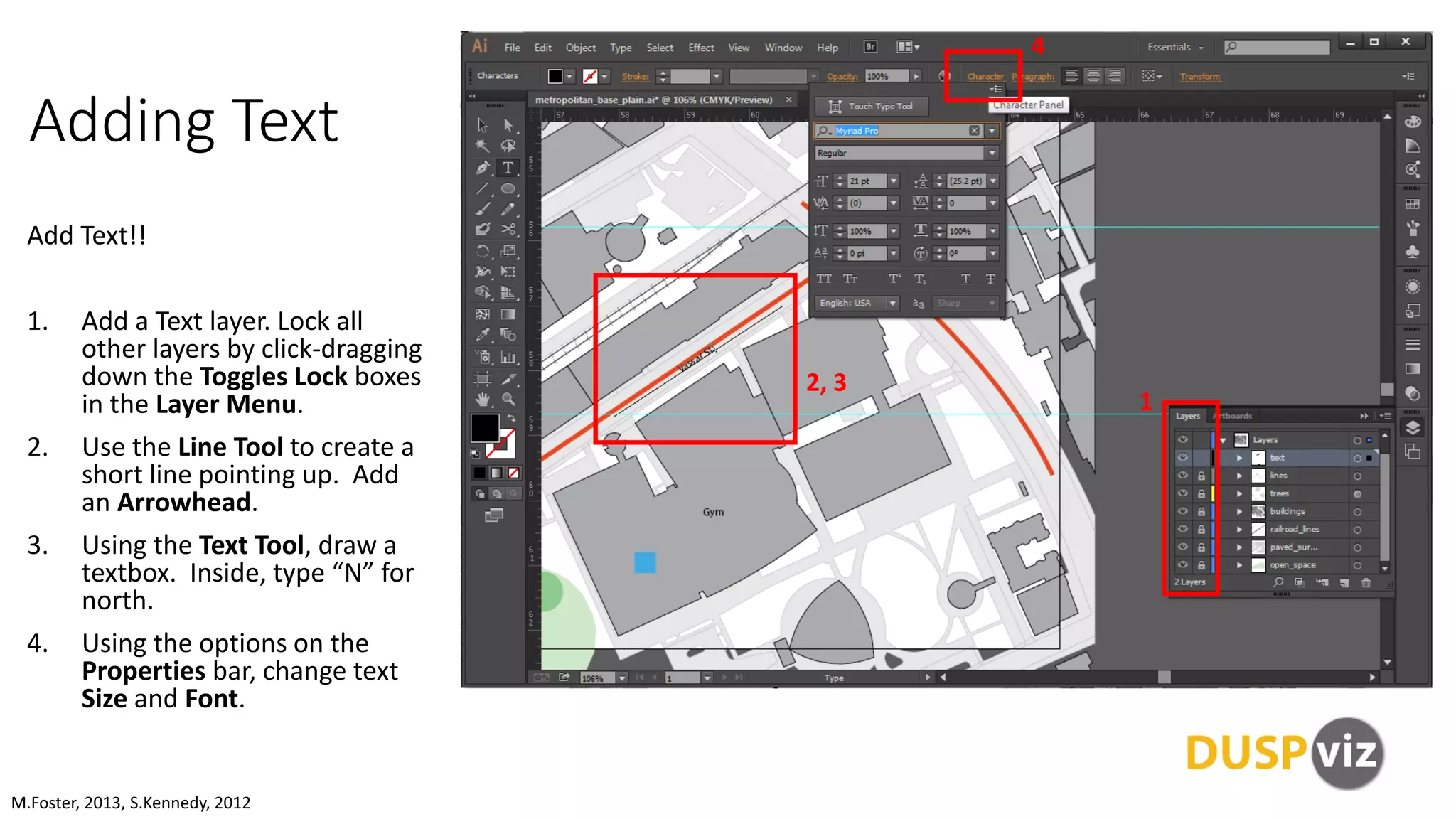
Task: Select the Scale tool
Action: pyautogui.click(x=508, y=251)
